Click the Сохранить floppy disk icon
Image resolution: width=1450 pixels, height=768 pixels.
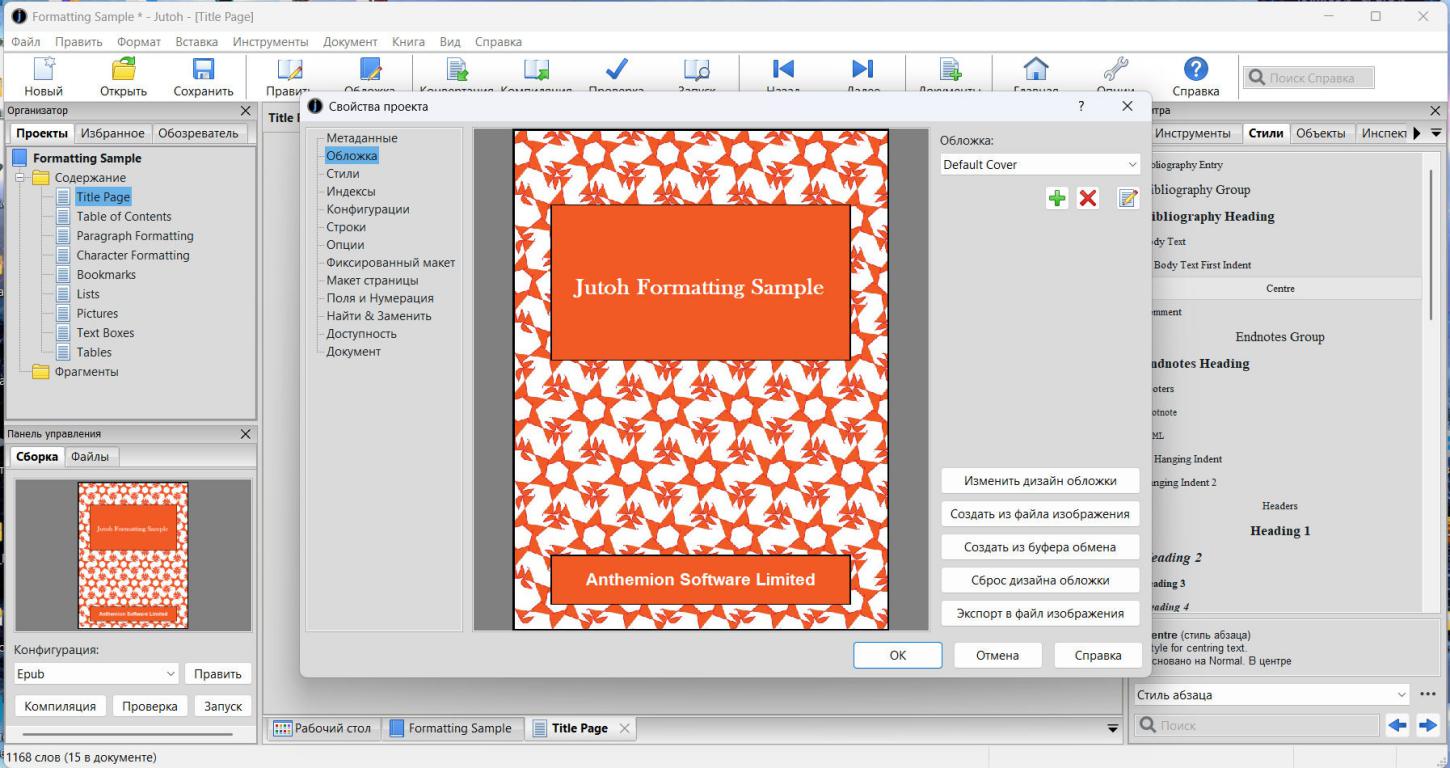click(x=203, y=70)
